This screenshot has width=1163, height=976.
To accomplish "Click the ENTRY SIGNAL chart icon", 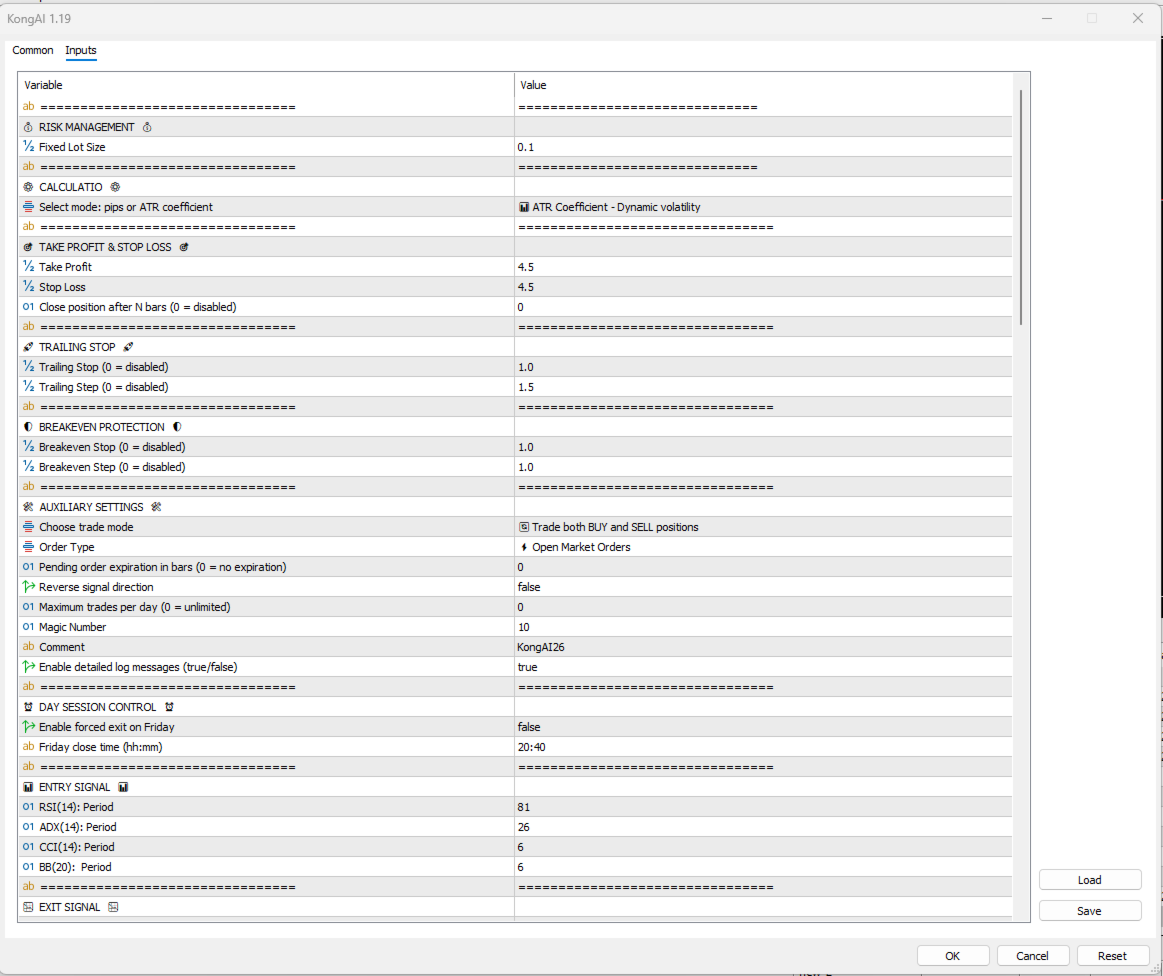I will [x=28, y=787].
